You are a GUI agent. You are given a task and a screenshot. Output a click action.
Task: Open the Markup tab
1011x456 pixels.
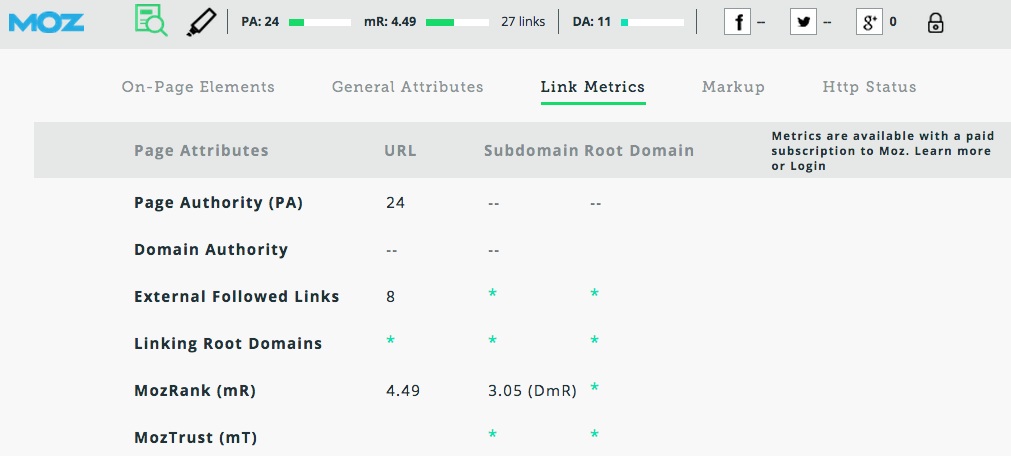point(733,87)
